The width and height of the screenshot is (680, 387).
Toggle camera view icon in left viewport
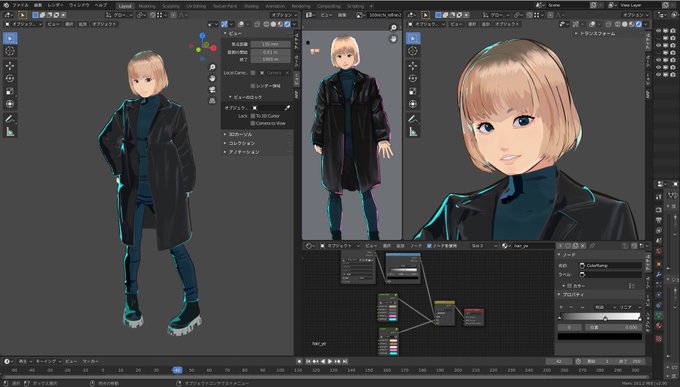[x=212, y=89]
